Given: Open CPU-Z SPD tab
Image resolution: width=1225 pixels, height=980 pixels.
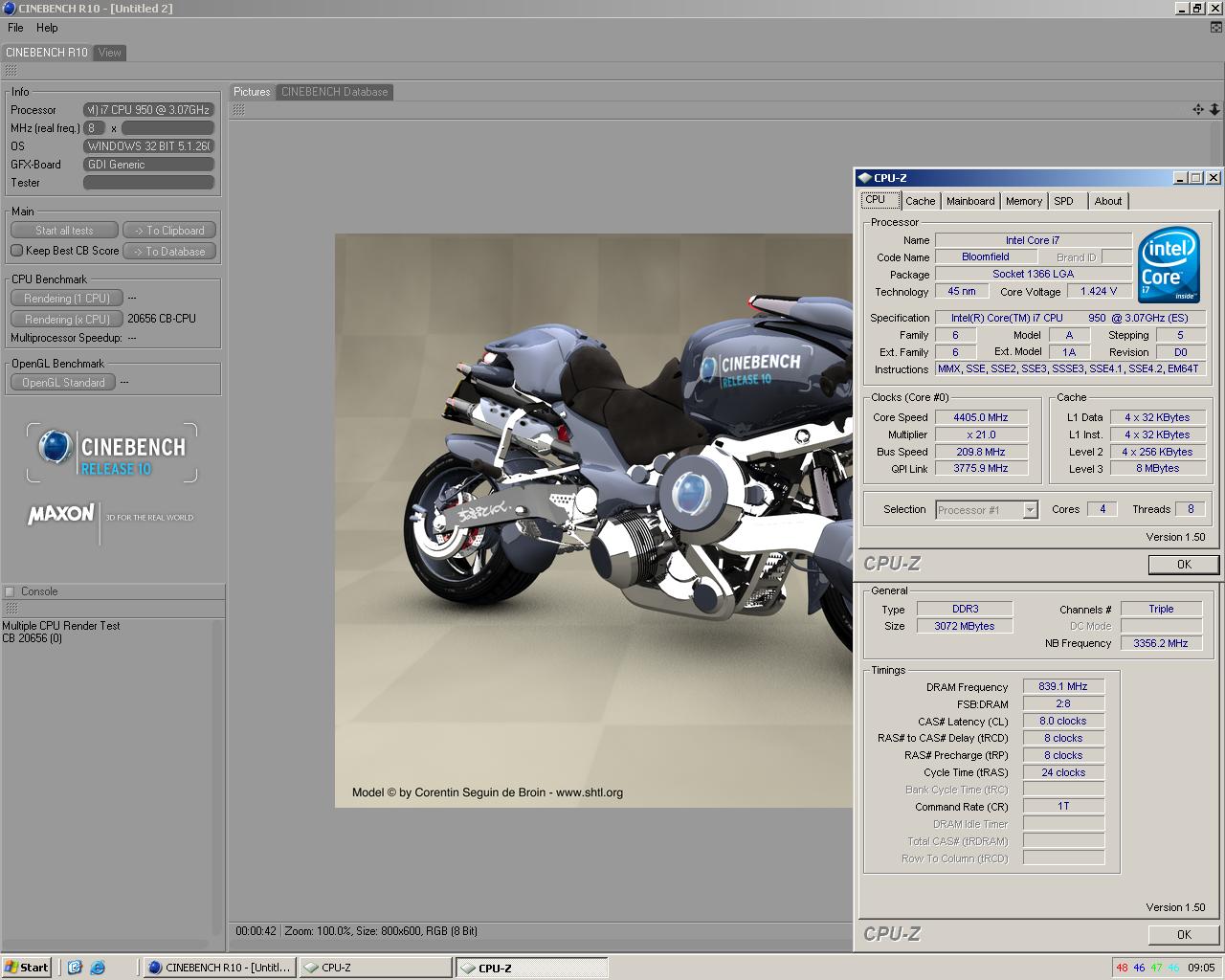Looking at the screenshot, I should pyautogui.click(x=1064, y=201).
